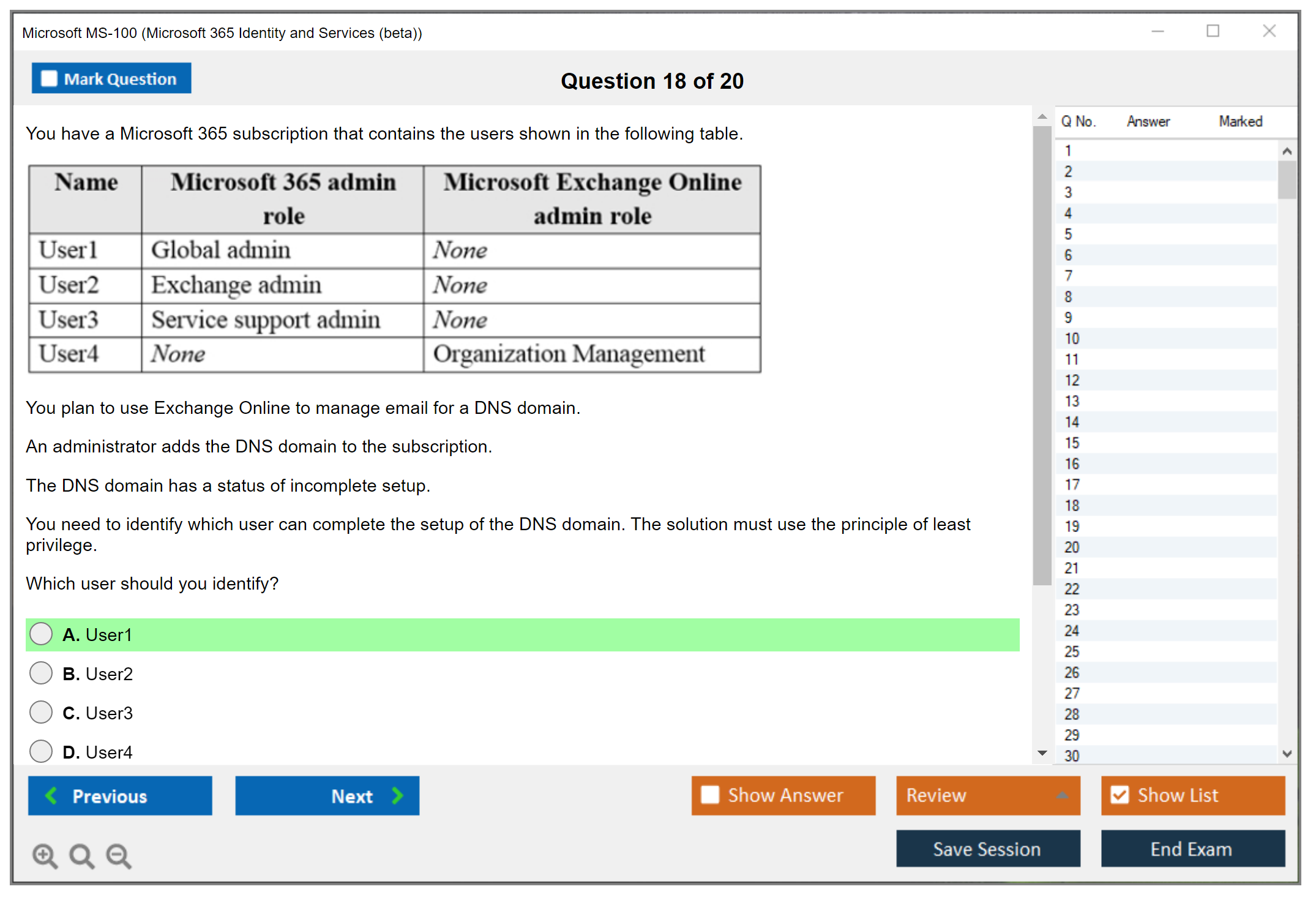1316x900 pixels.
Task: Uncheck the Show List checkbox
Action: point(1120,795)
